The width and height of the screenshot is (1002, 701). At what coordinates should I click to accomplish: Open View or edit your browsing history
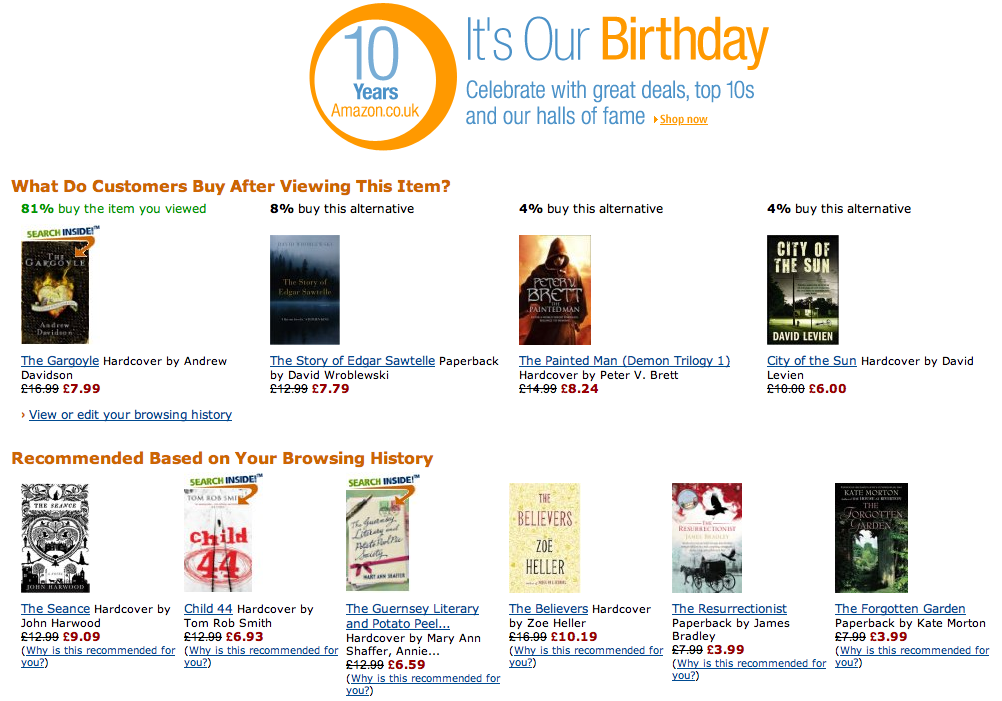[130, 415]
